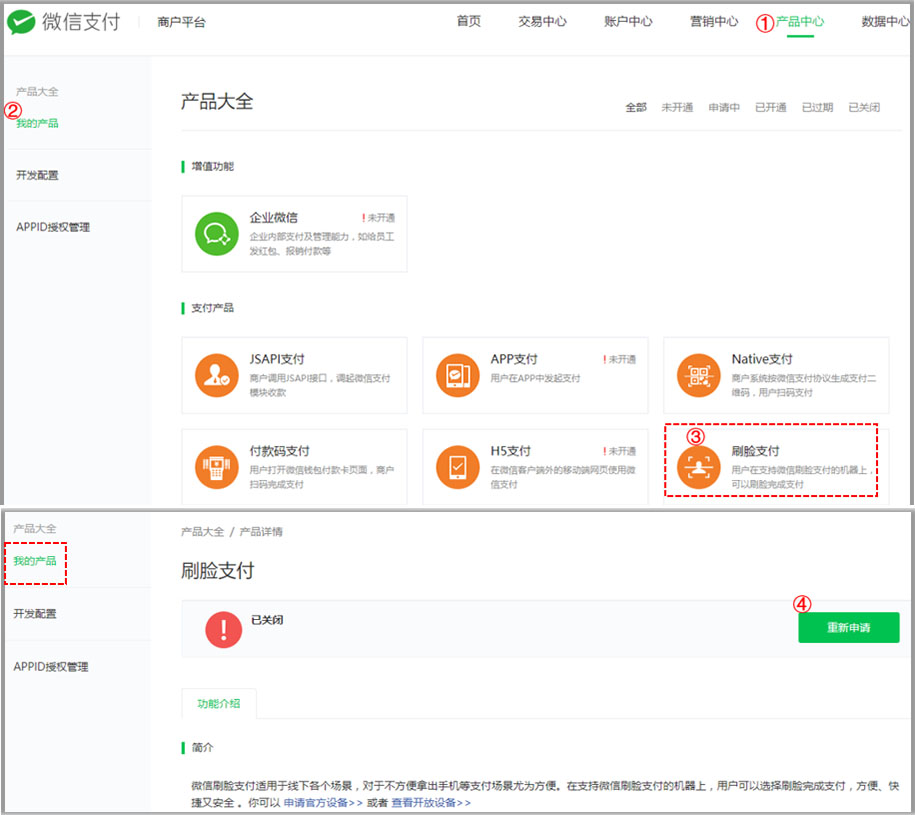Open the Native支付 product title

762,359
